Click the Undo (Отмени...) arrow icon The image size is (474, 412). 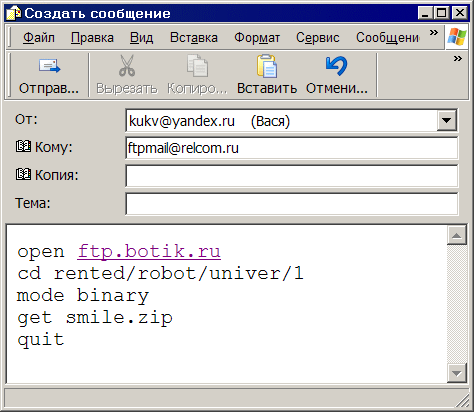(x=337, y=66)
